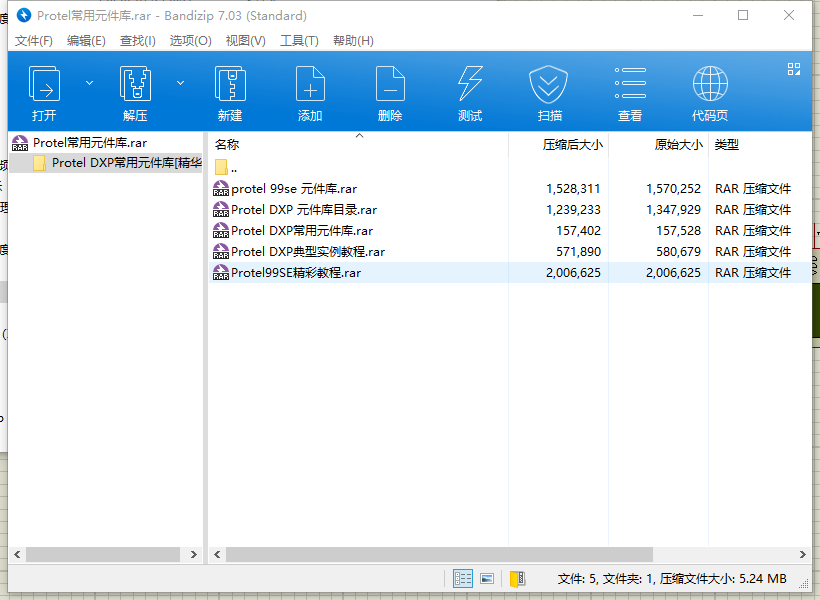Minimize the Bandizip window

[x=697, y=15]
